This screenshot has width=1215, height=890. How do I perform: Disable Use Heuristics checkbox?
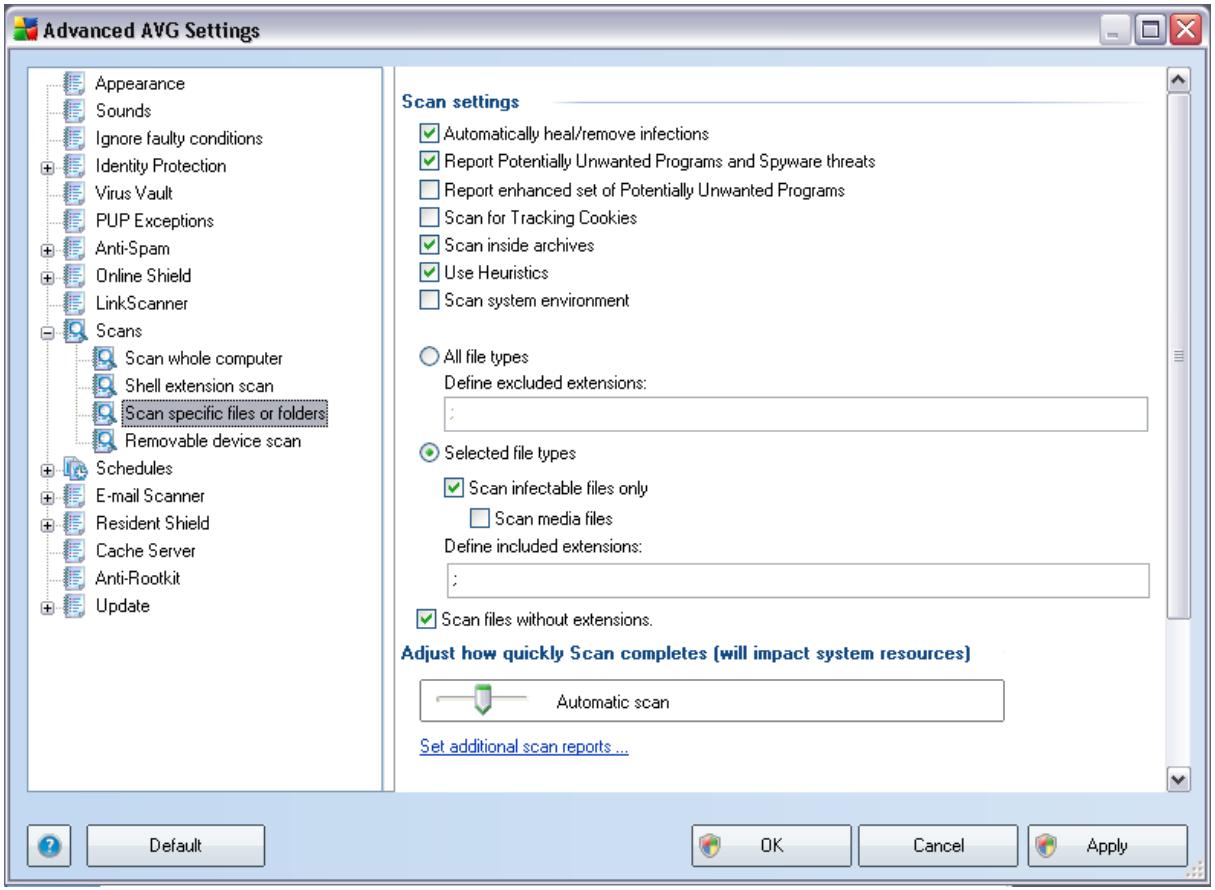[x=428, y=271]
